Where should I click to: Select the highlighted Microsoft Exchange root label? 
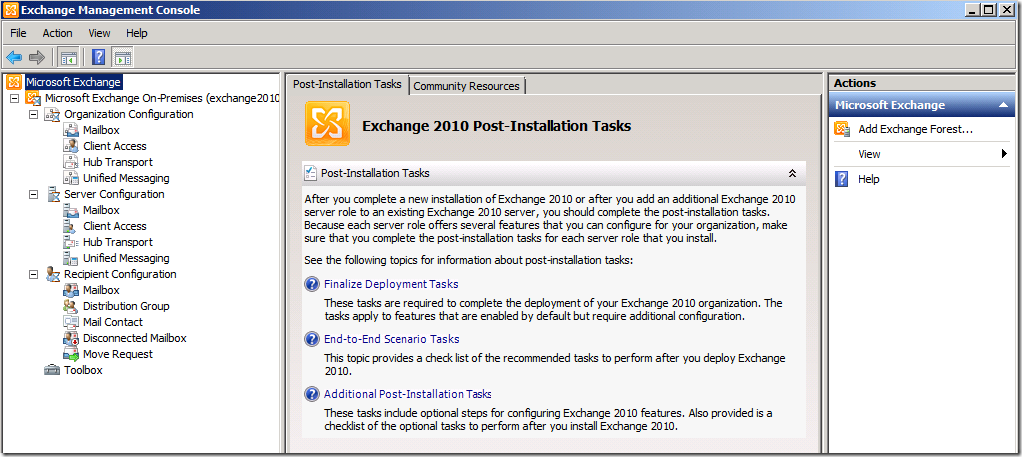74,82
